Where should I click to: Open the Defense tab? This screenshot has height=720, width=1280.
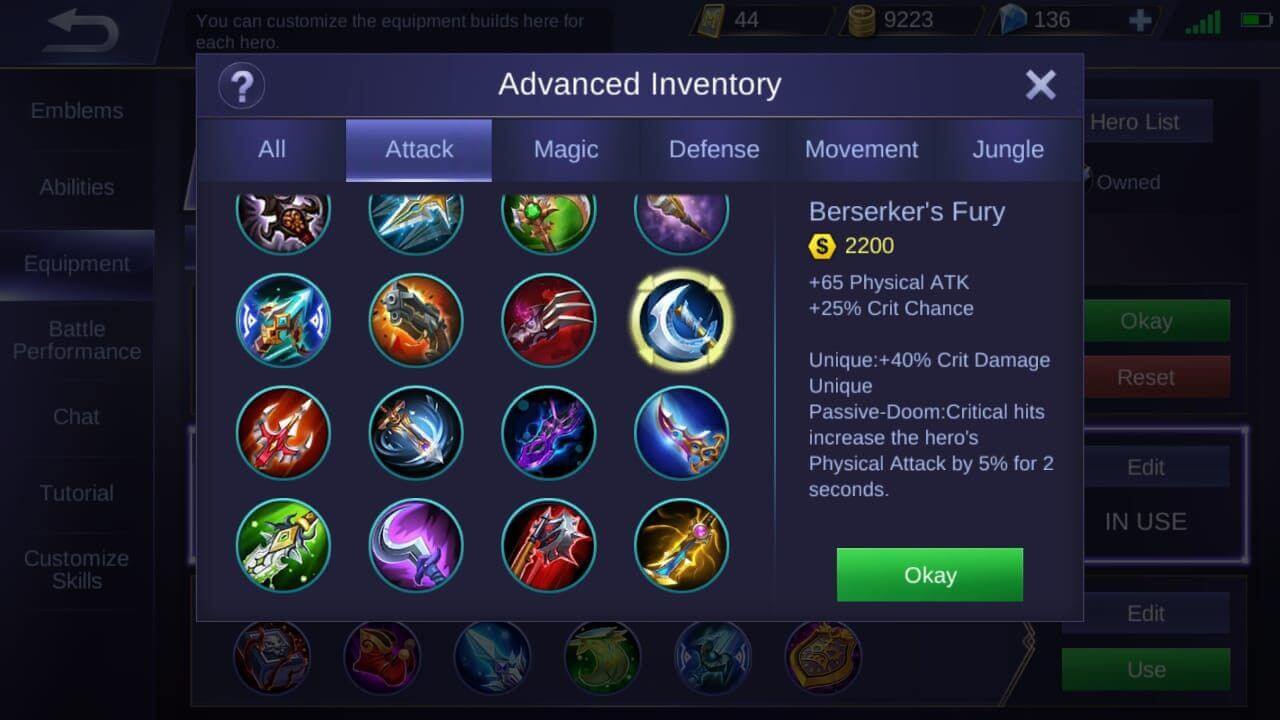[714, 150]
